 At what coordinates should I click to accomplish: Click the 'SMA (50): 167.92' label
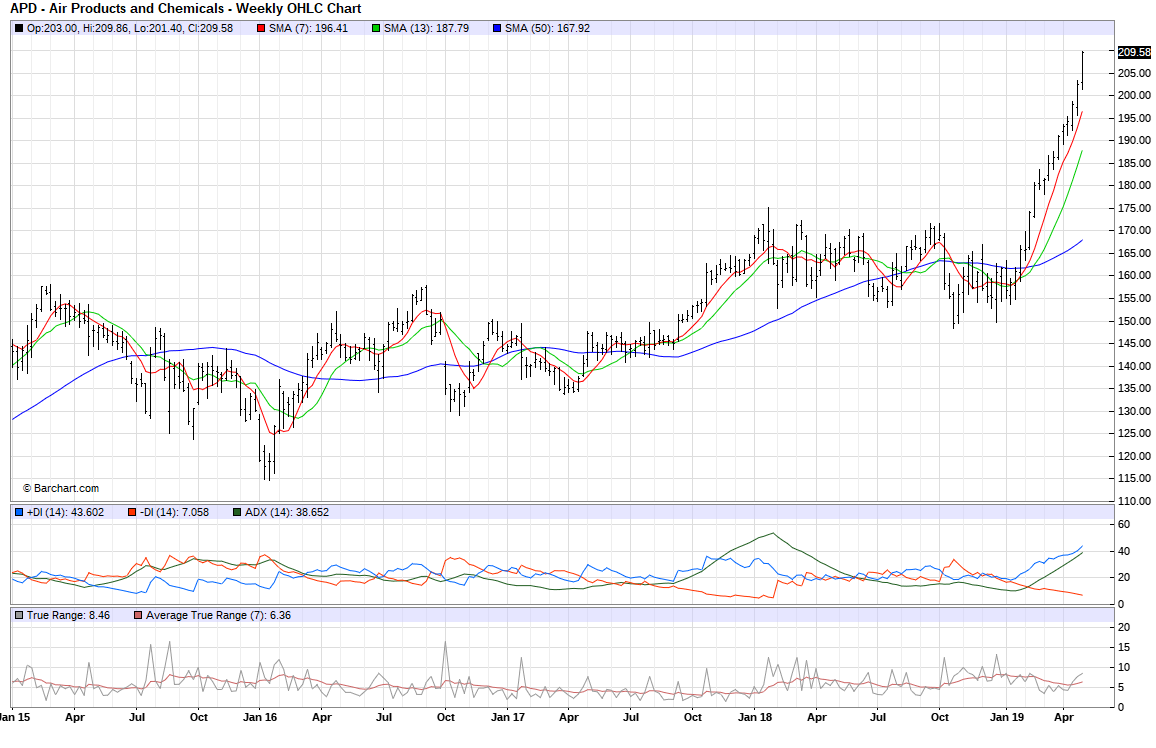[547, 29]
